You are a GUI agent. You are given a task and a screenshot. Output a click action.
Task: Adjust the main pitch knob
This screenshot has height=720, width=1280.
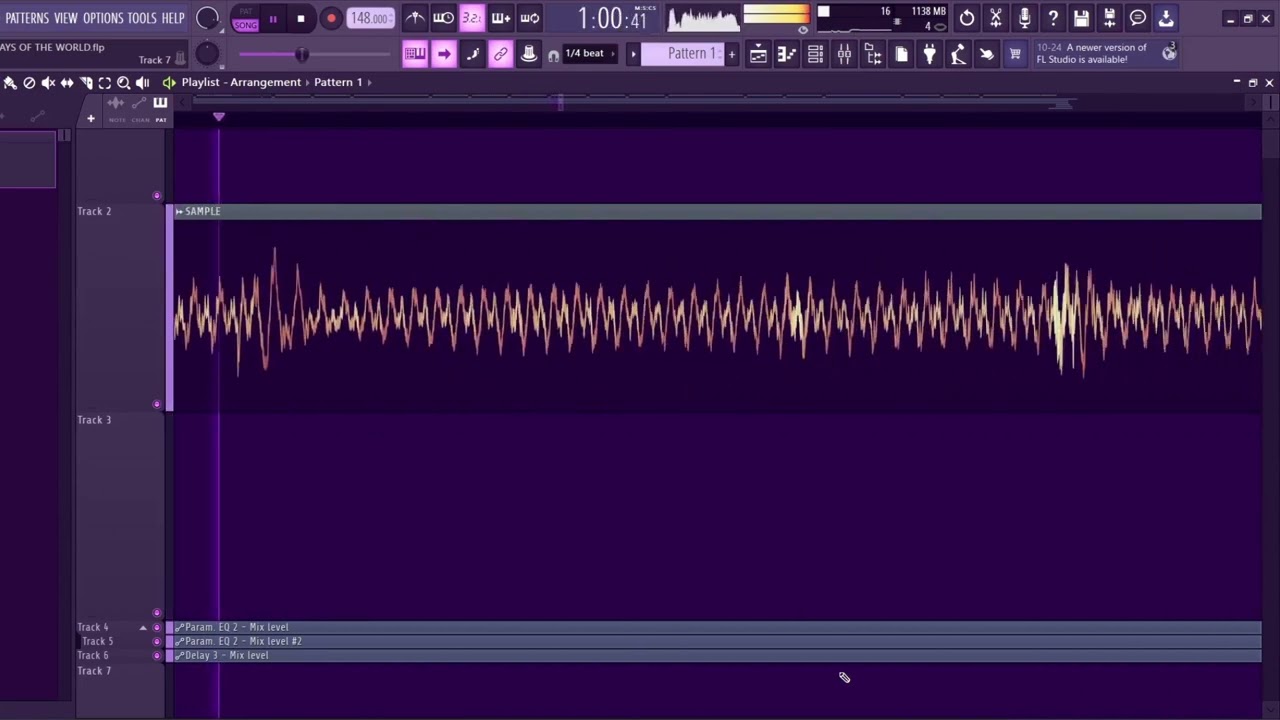coord(207,54)
